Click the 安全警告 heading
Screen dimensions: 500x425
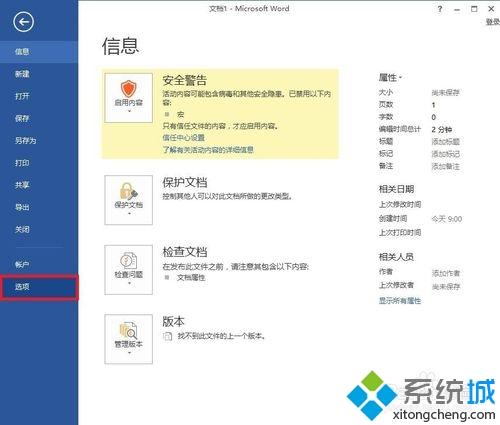185,80
